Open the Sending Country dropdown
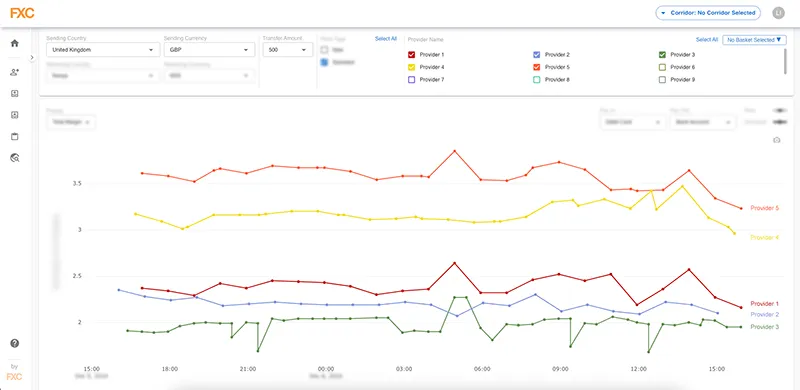Viewport: 800px width, 390px height. click(103, 50)
